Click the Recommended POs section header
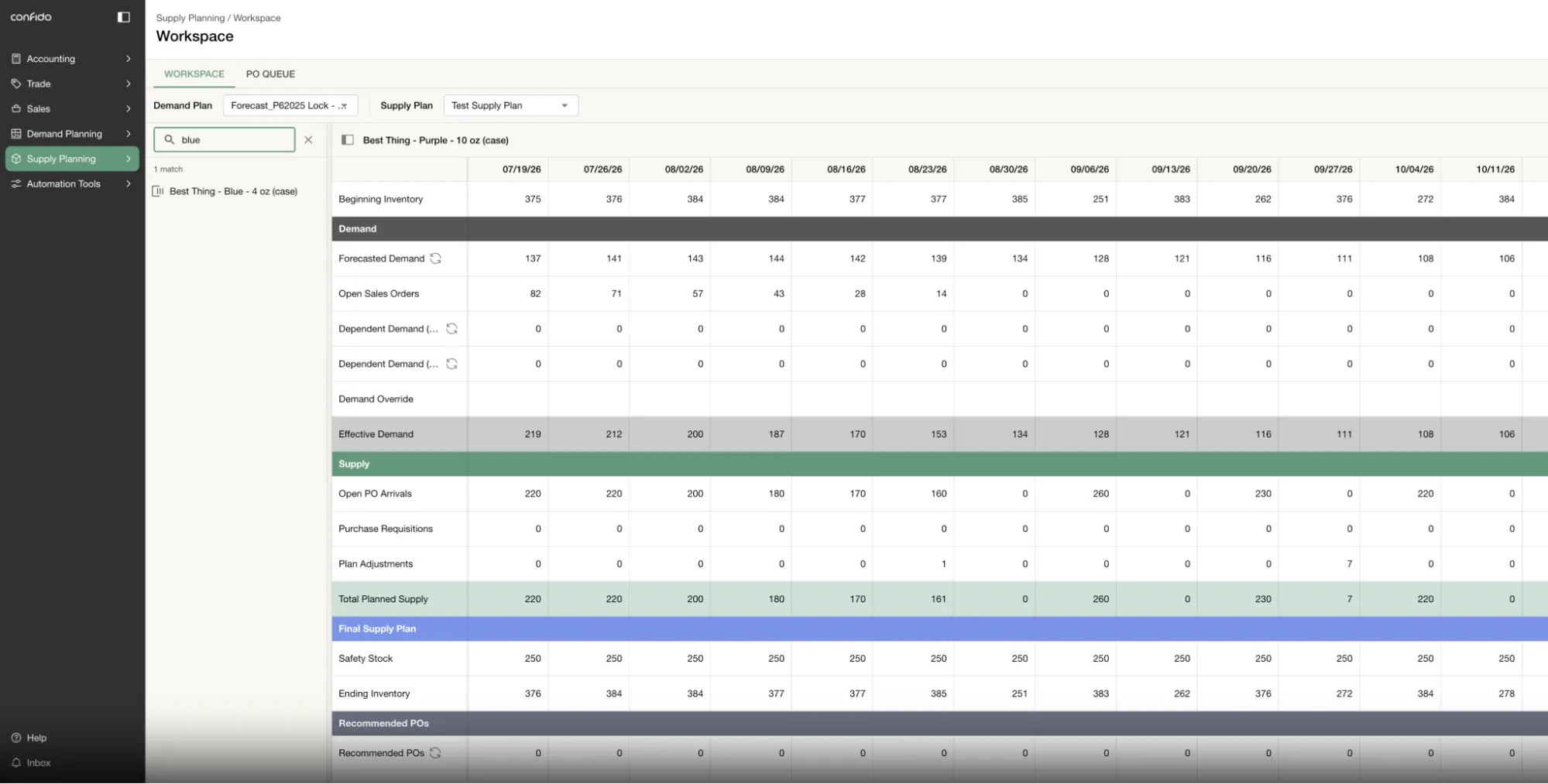 click(x=939, y=724)
